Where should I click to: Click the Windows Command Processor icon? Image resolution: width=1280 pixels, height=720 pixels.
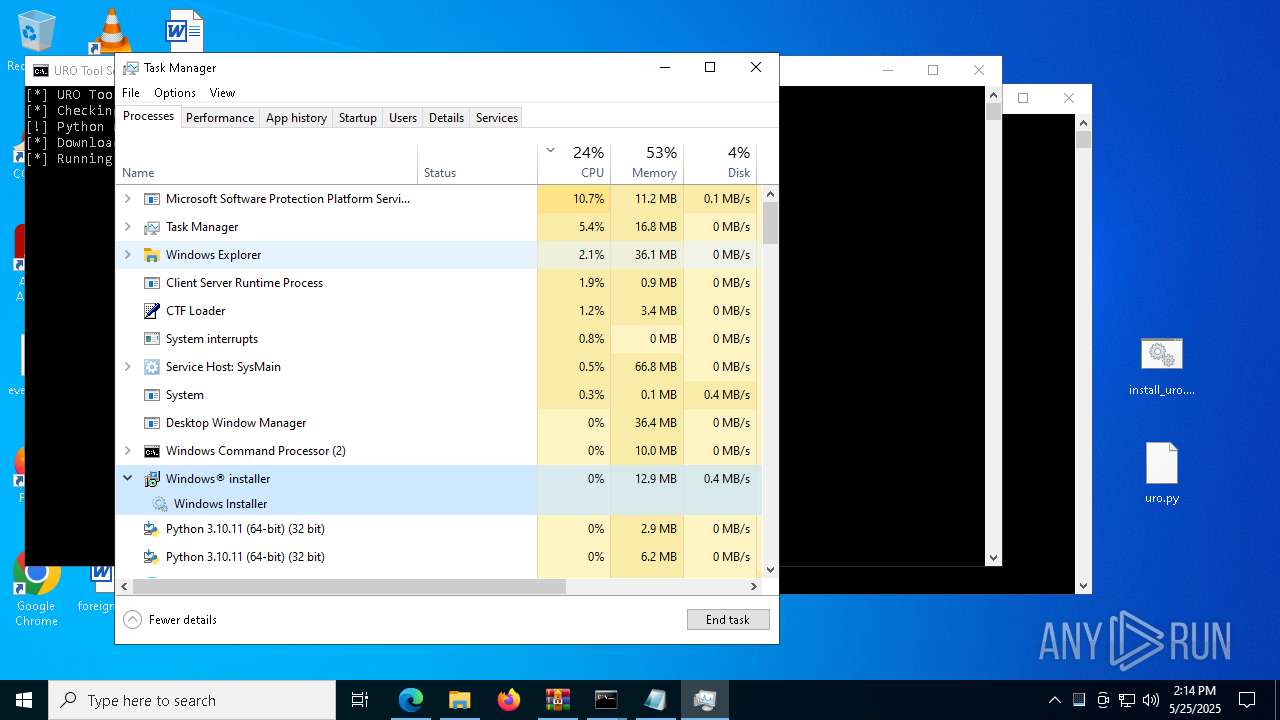(152, 451)
